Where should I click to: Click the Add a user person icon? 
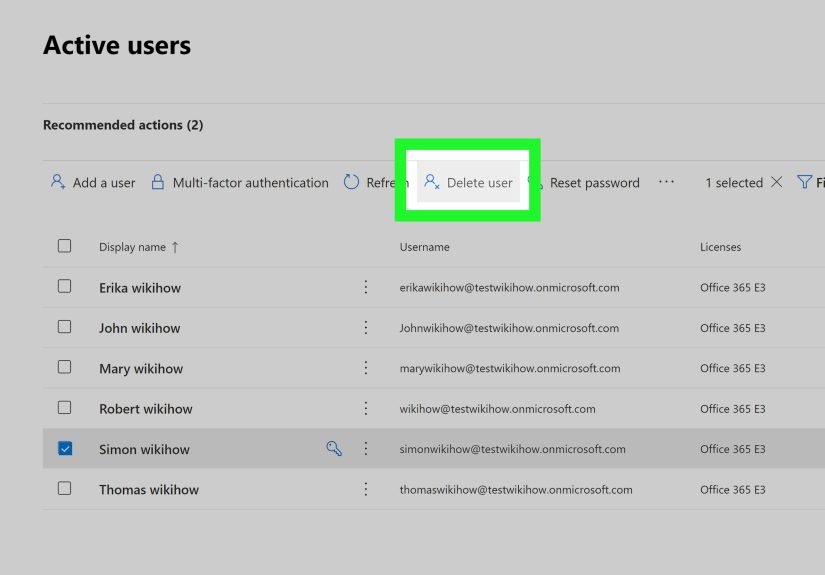(58, 182)
